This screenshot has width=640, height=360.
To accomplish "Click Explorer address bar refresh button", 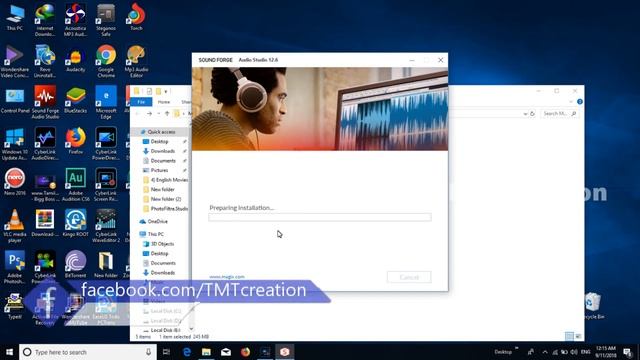I will pos(532,113).
